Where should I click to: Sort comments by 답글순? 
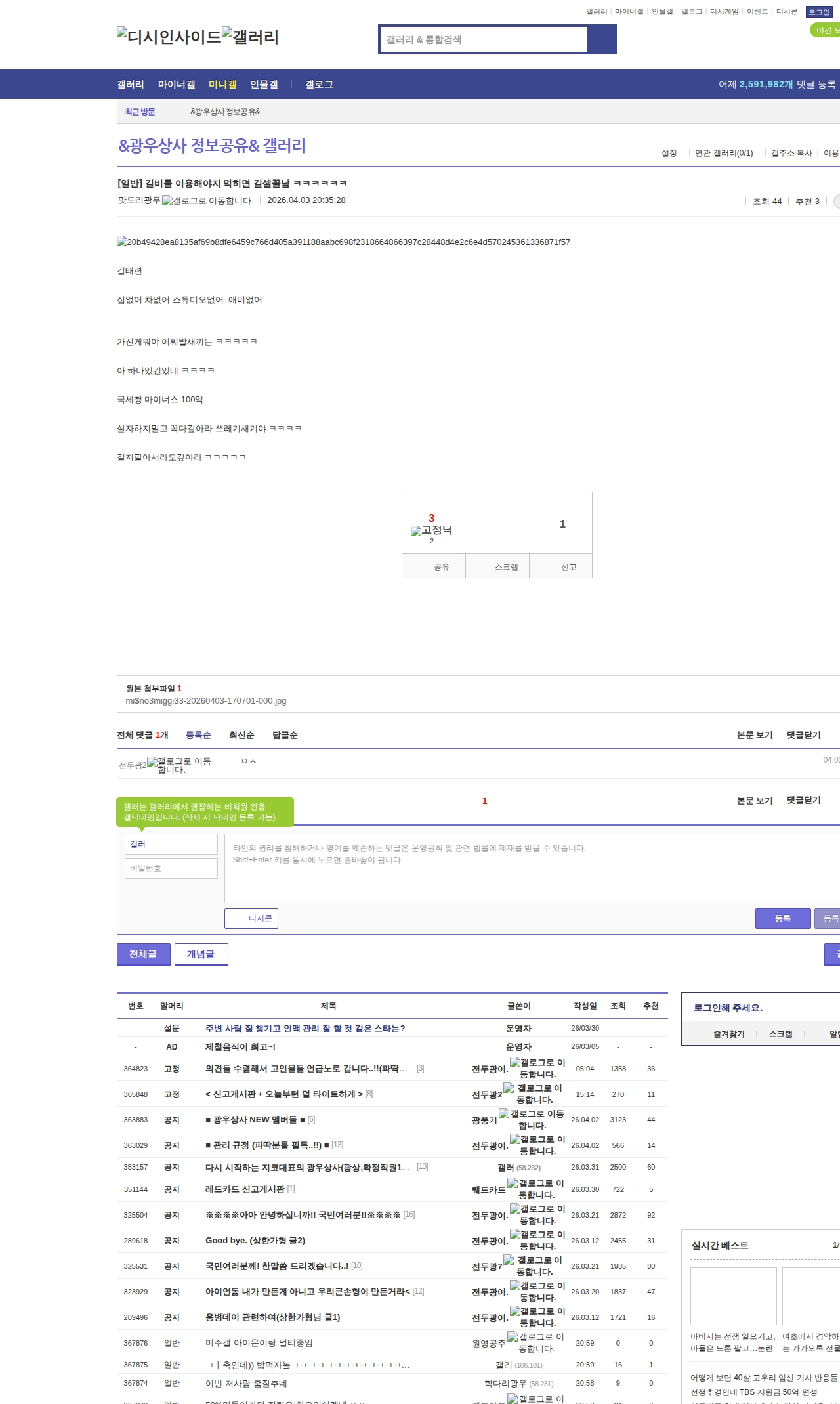285,735
